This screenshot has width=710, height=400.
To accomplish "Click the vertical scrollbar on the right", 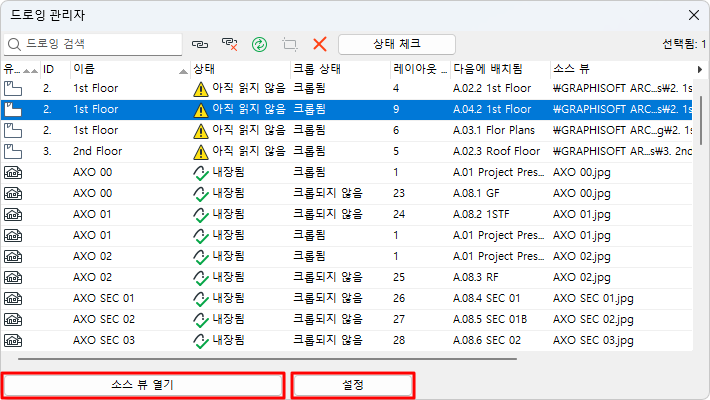I will point(701,120).
